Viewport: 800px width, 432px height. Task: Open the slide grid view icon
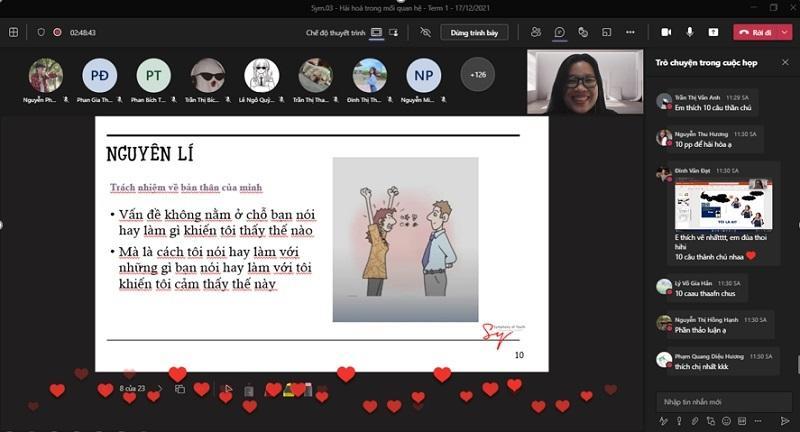click(180, 389)
